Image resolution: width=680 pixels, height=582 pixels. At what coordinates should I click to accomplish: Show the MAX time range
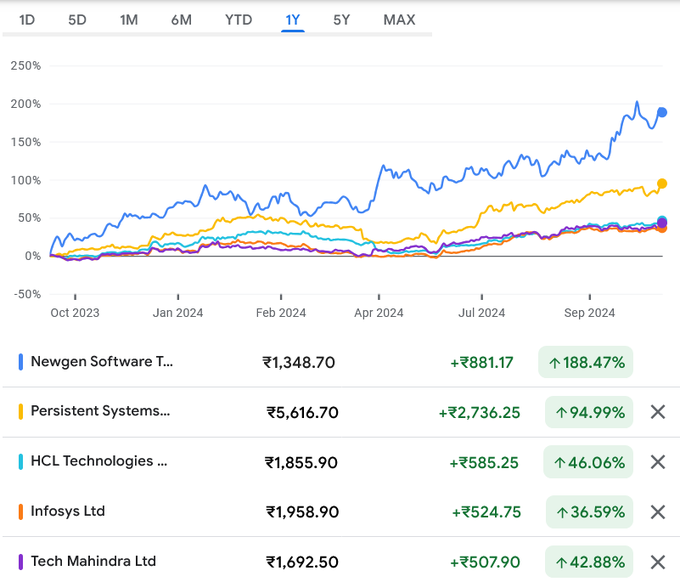pos(399,20)
